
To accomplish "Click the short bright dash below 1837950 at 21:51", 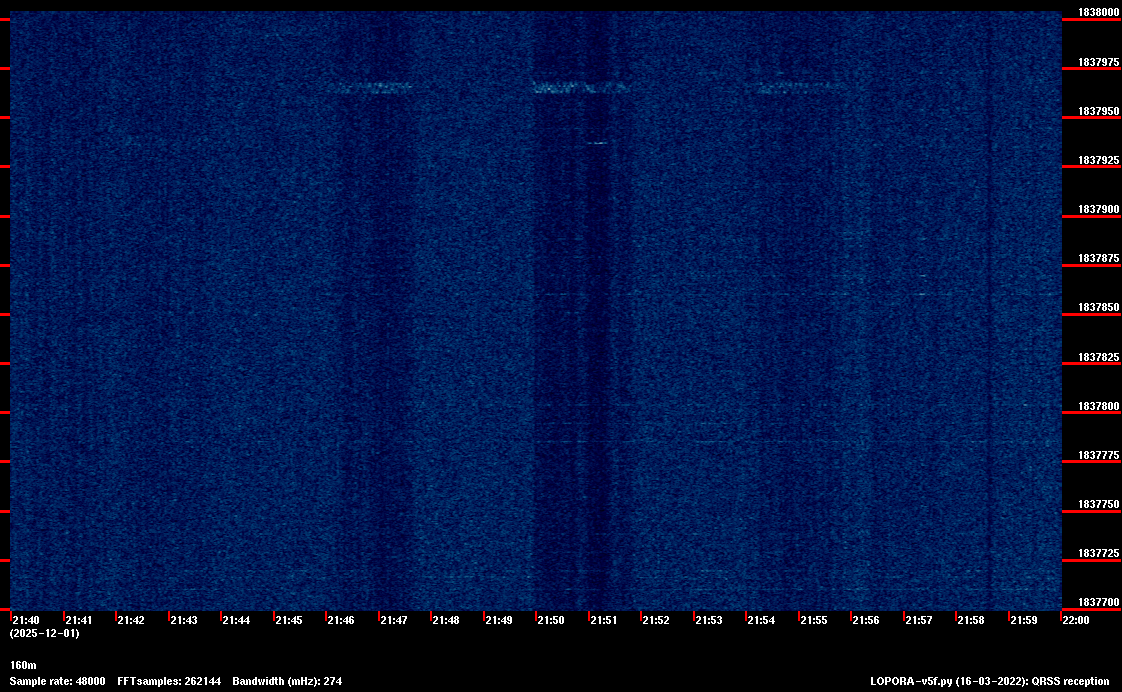I will point(597,143).
